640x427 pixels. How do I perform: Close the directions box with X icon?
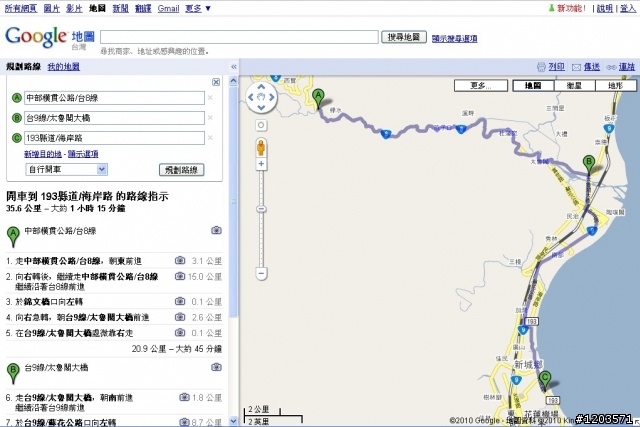pos(216,82)
